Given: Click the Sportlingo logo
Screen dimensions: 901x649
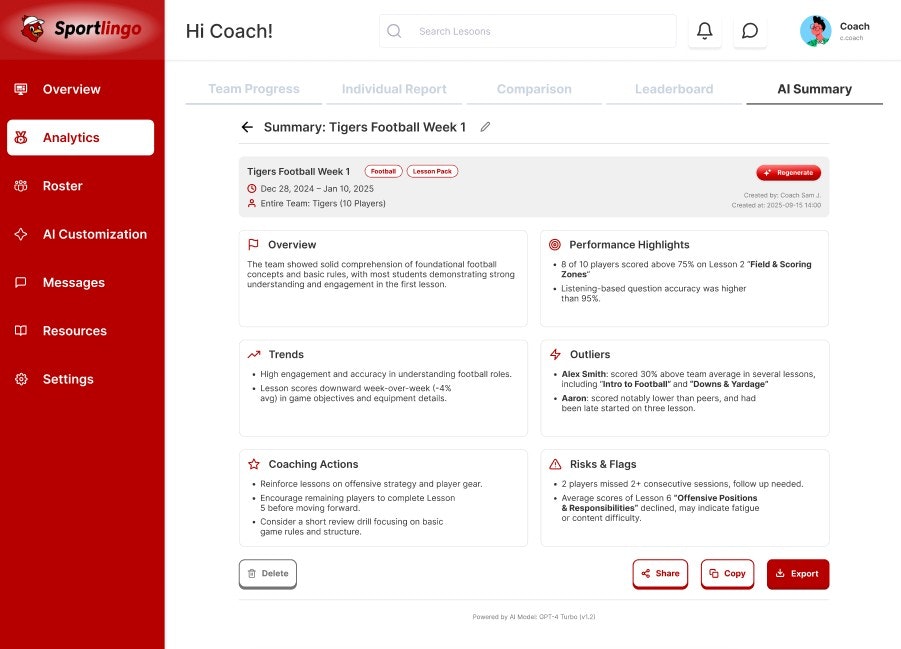Looking at the screenshot, I should (81, 28).
